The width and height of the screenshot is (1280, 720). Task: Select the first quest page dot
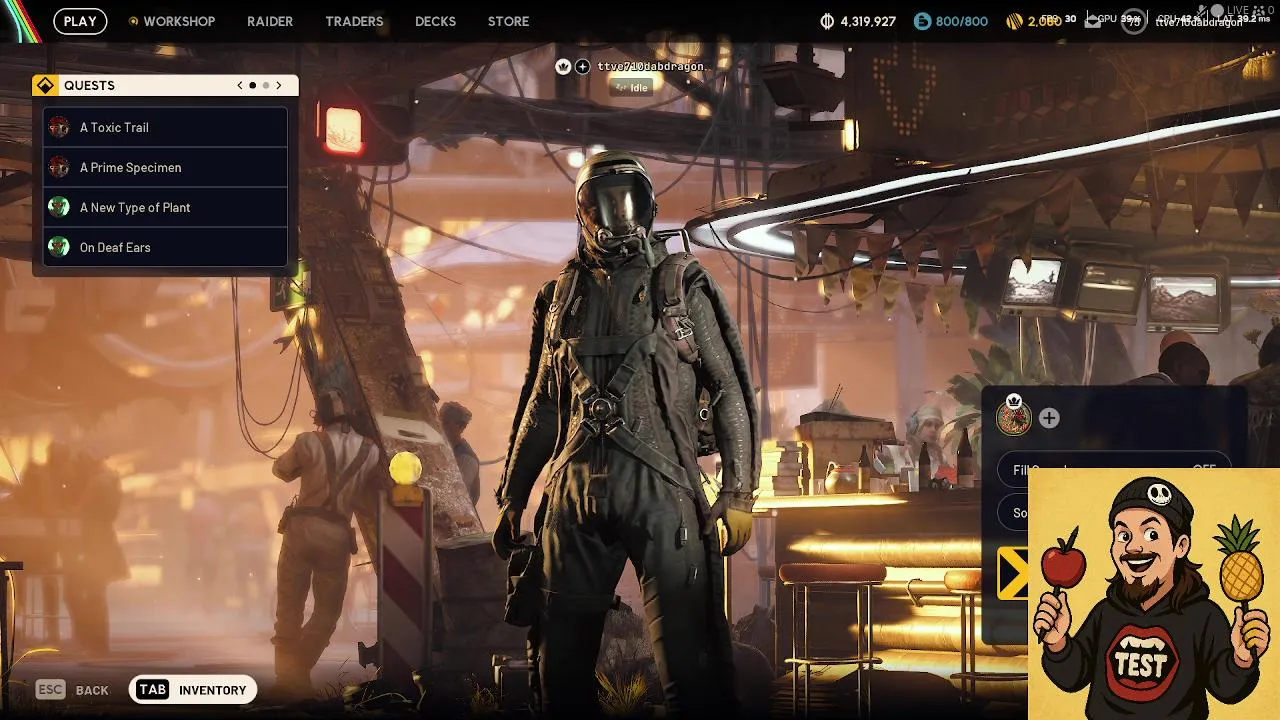253,86
